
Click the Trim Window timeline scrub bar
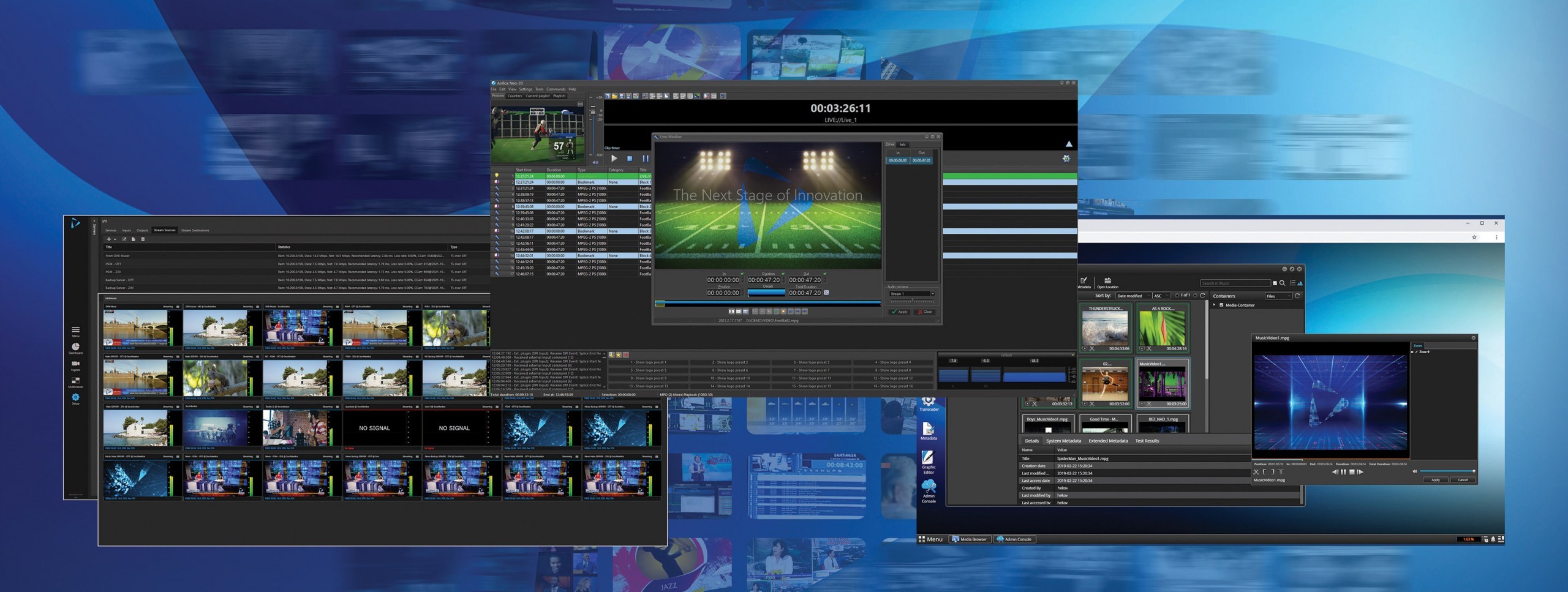(x=767, y=303)
